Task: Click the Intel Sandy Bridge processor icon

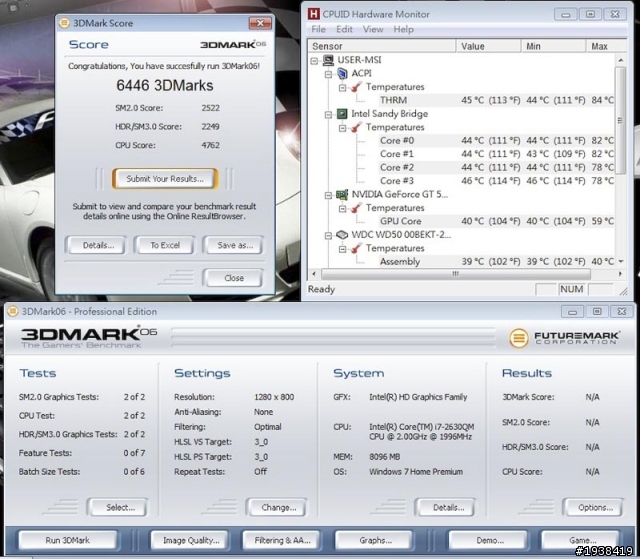Action: tap(342, 113)
